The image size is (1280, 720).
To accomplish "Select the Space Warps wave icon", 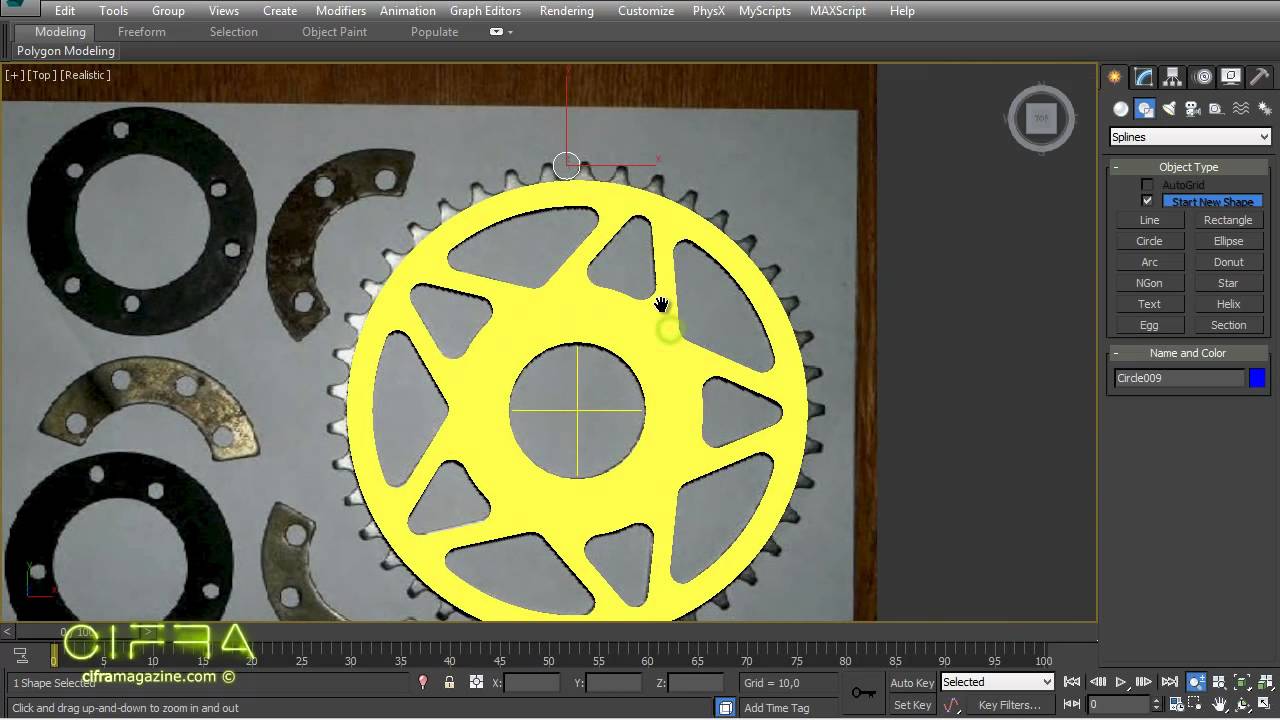I will coord(1240,109).
